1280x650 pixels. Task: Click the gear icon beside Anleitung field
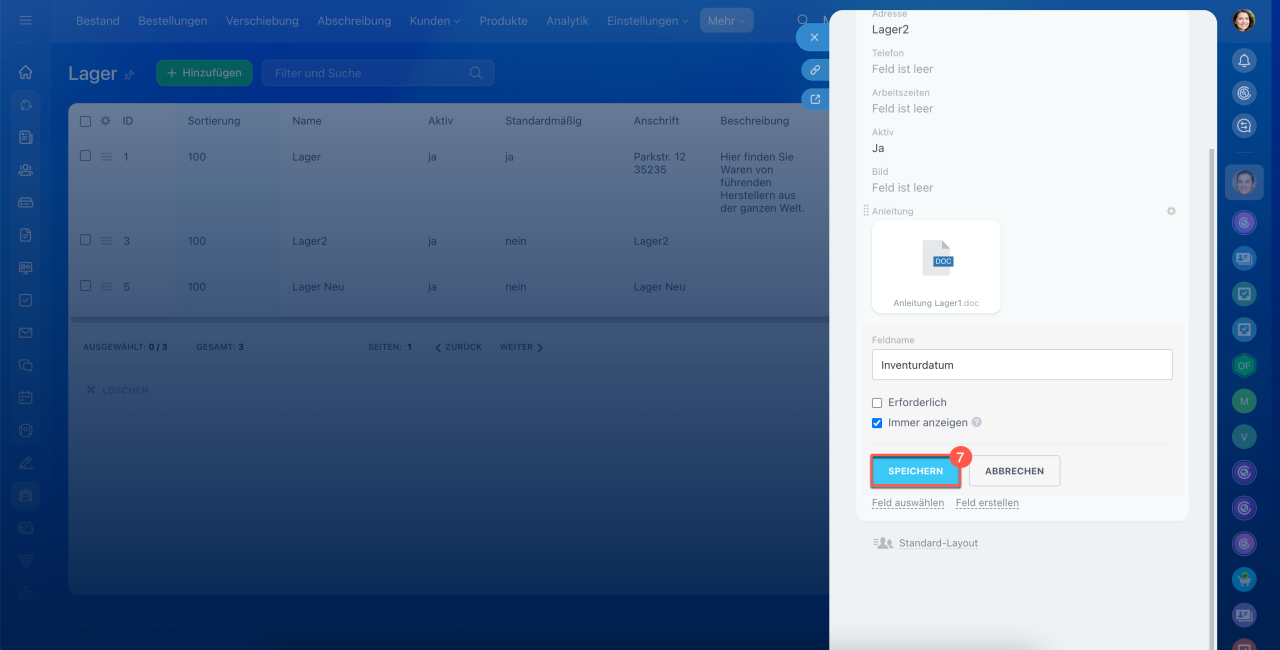1171,211
